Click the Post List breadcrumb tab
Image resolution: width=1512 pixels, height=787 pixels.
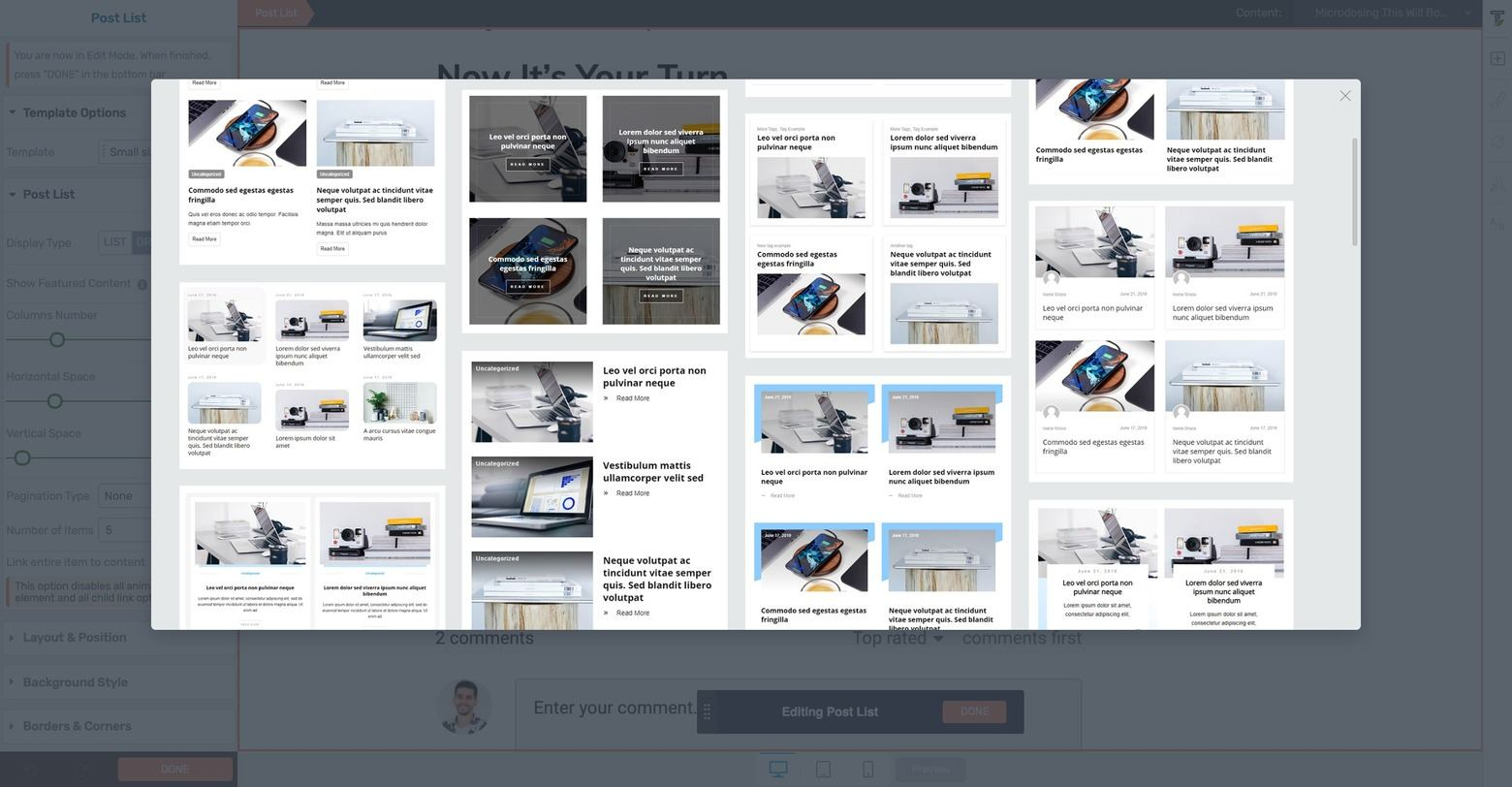(276, 13)
